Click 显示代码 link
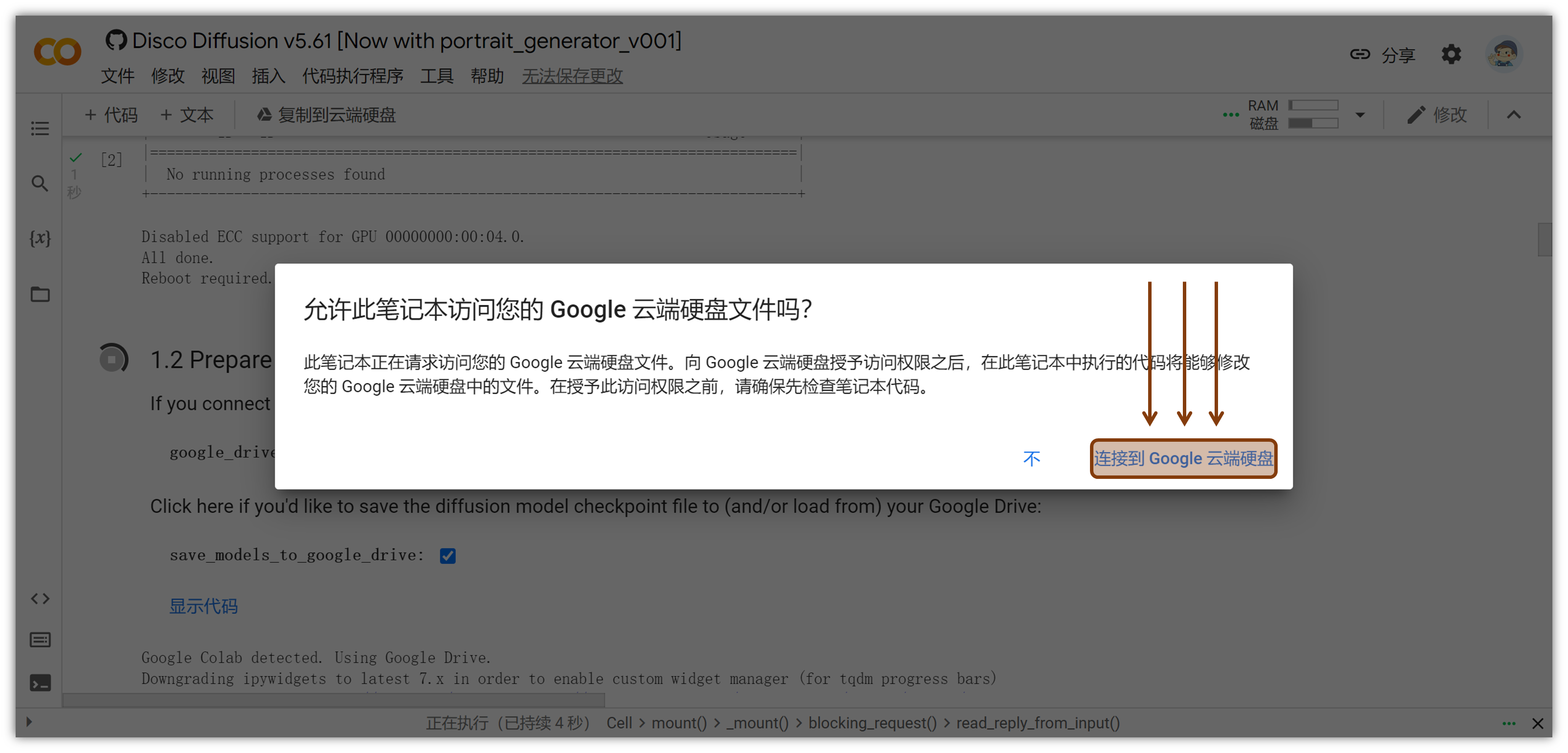The image size is (1568, 753). click(203, 606)
